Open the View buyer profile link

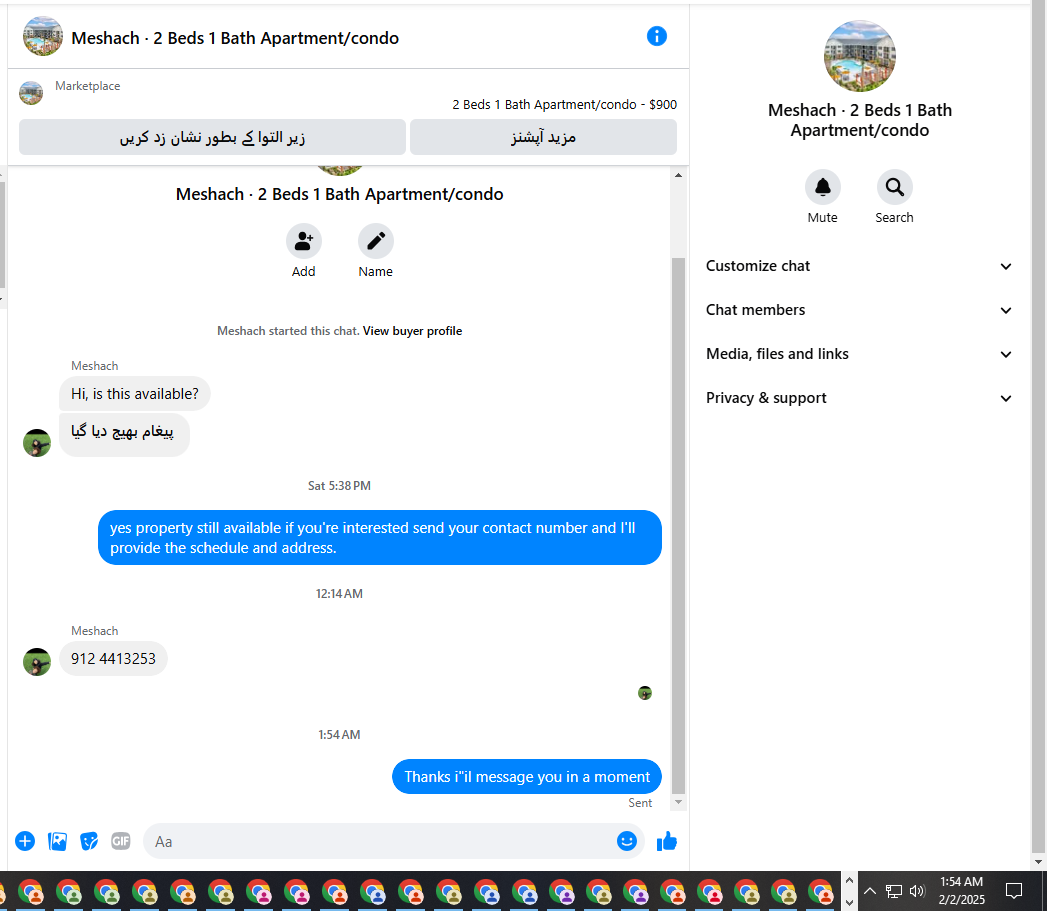412,331
